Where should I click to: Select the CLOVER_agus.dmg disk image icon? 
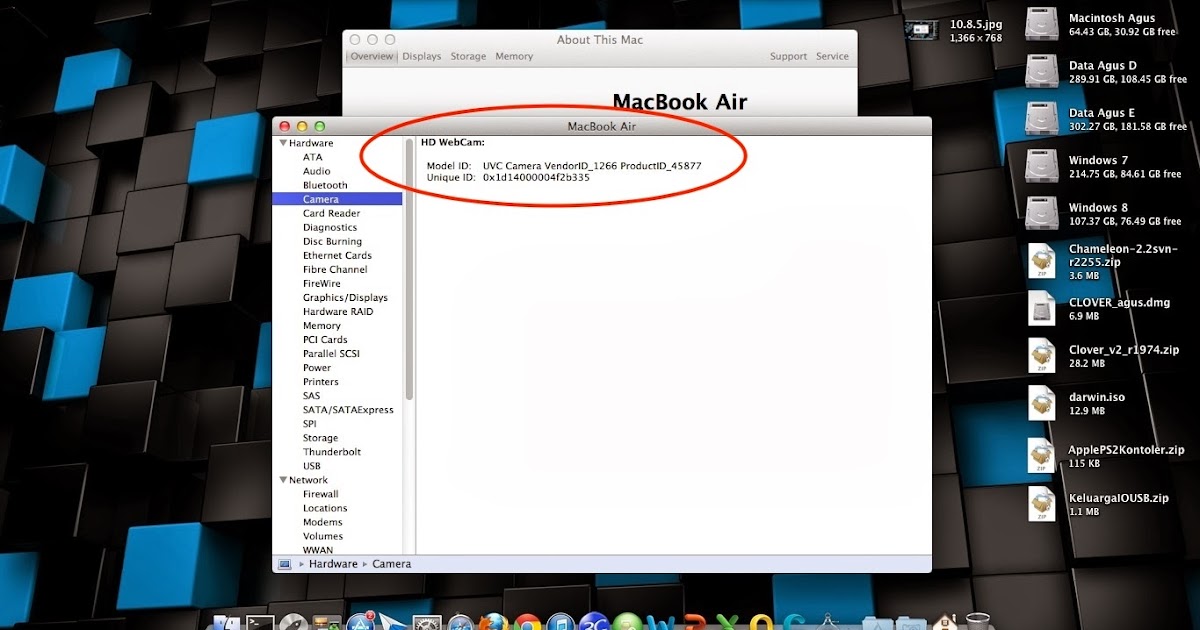point(1042,308)
